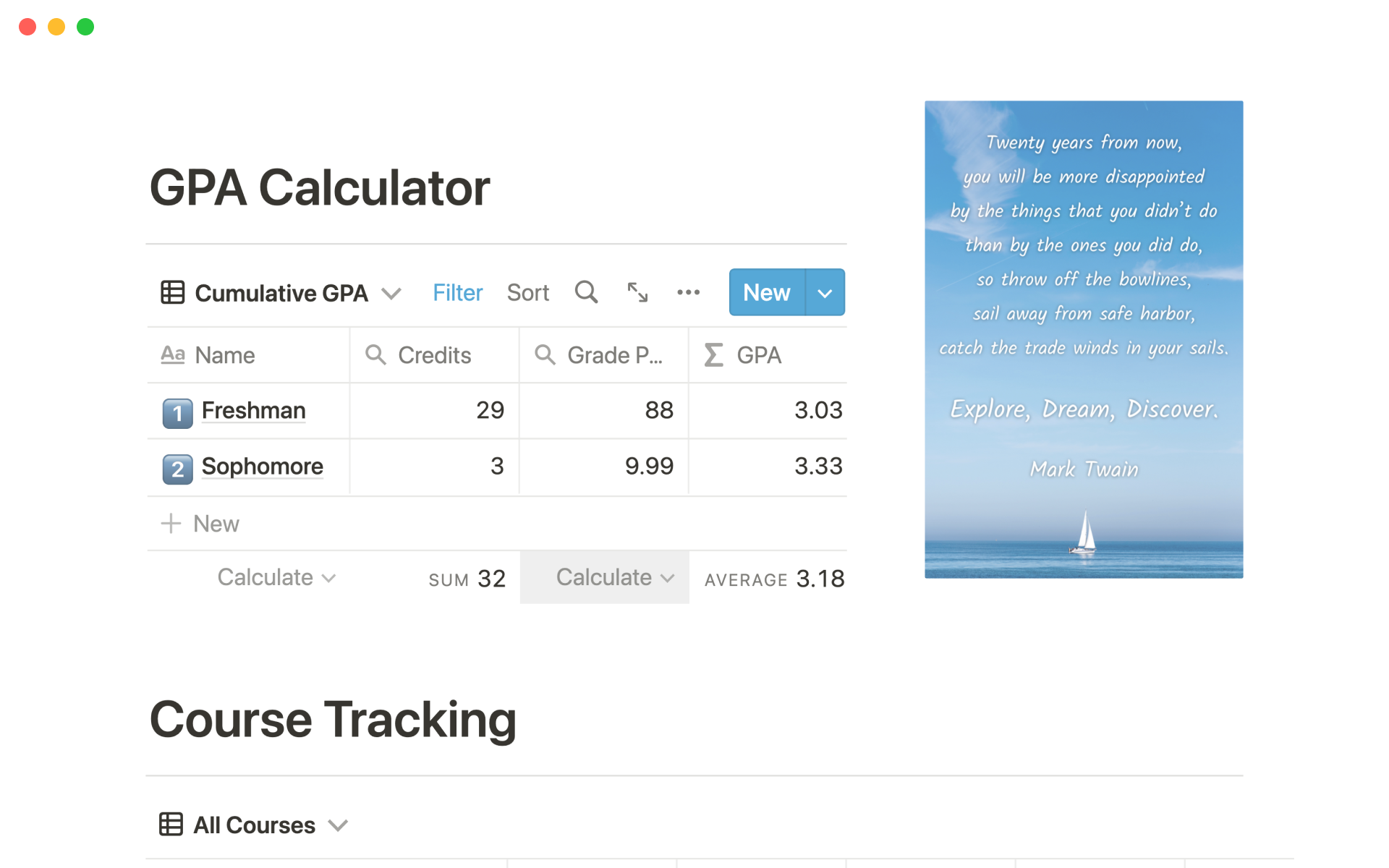Click the Sort option
Image resolution: width=1389 pixels, height=868 pixels.
coord(527,292)
